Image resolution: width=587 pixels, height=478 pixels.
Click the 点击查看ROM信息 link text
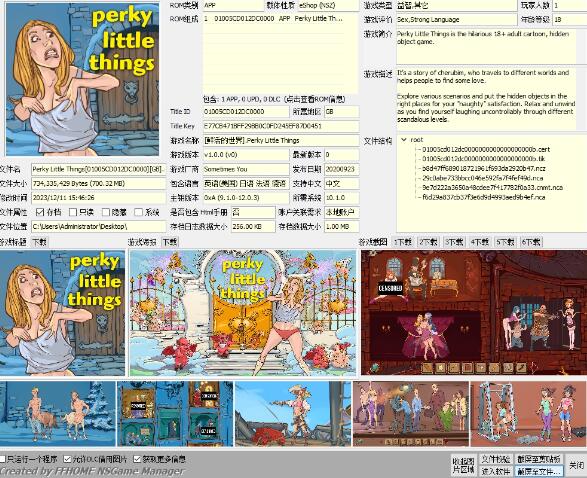tap(315, 100)
